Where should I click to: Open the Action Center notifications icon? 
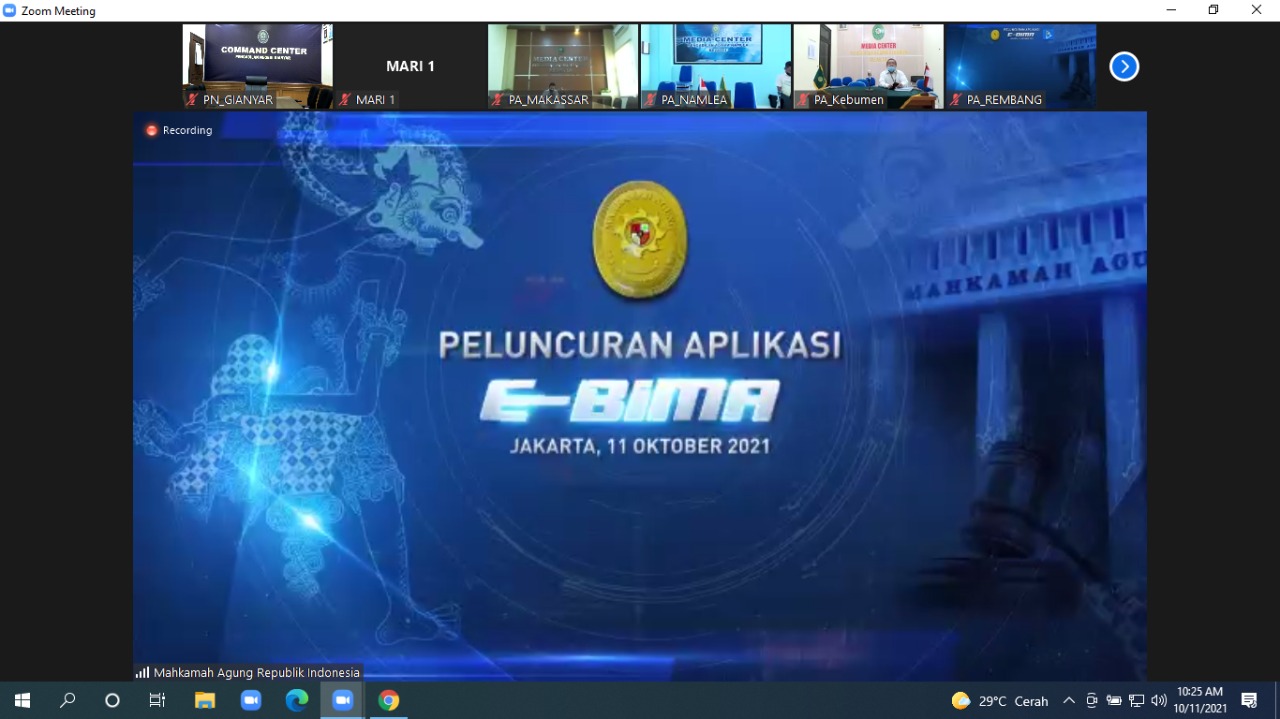tap(1249, 701)
